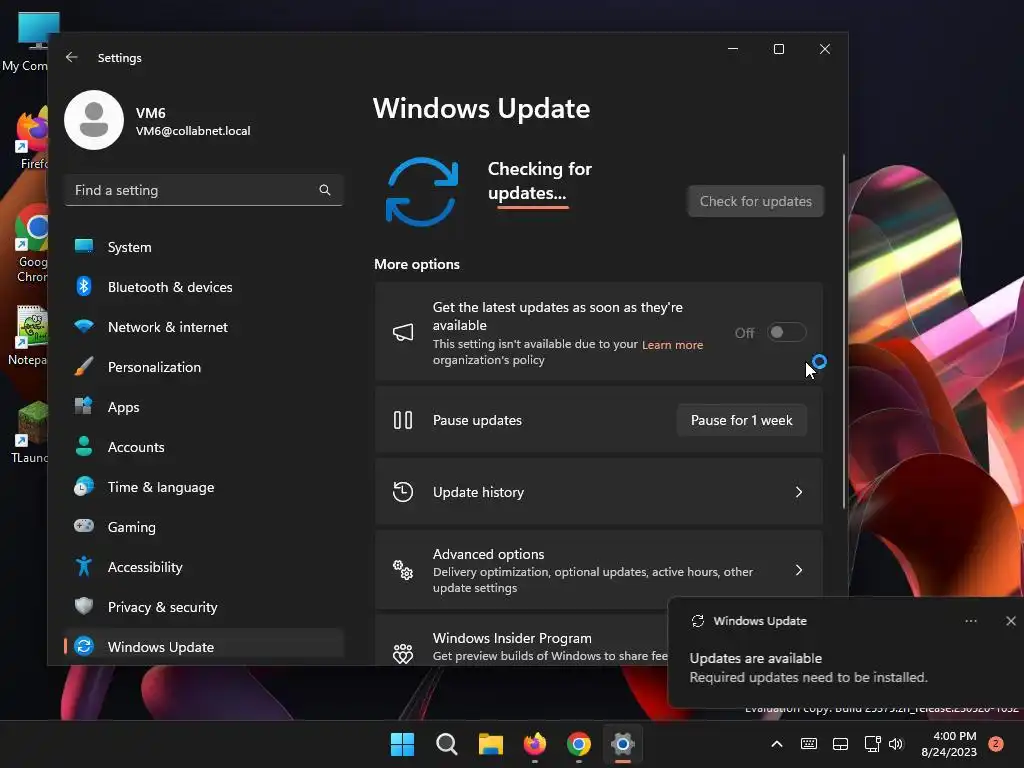Click the Windows Update sync icon in sidebar
This screenshot has height=768, width=1024.
point(84,646)
